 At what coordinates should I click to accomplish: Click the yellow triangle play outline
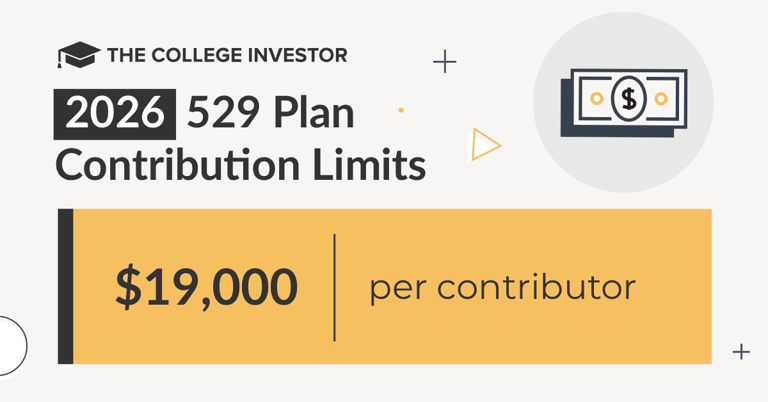tap(485, 145)
